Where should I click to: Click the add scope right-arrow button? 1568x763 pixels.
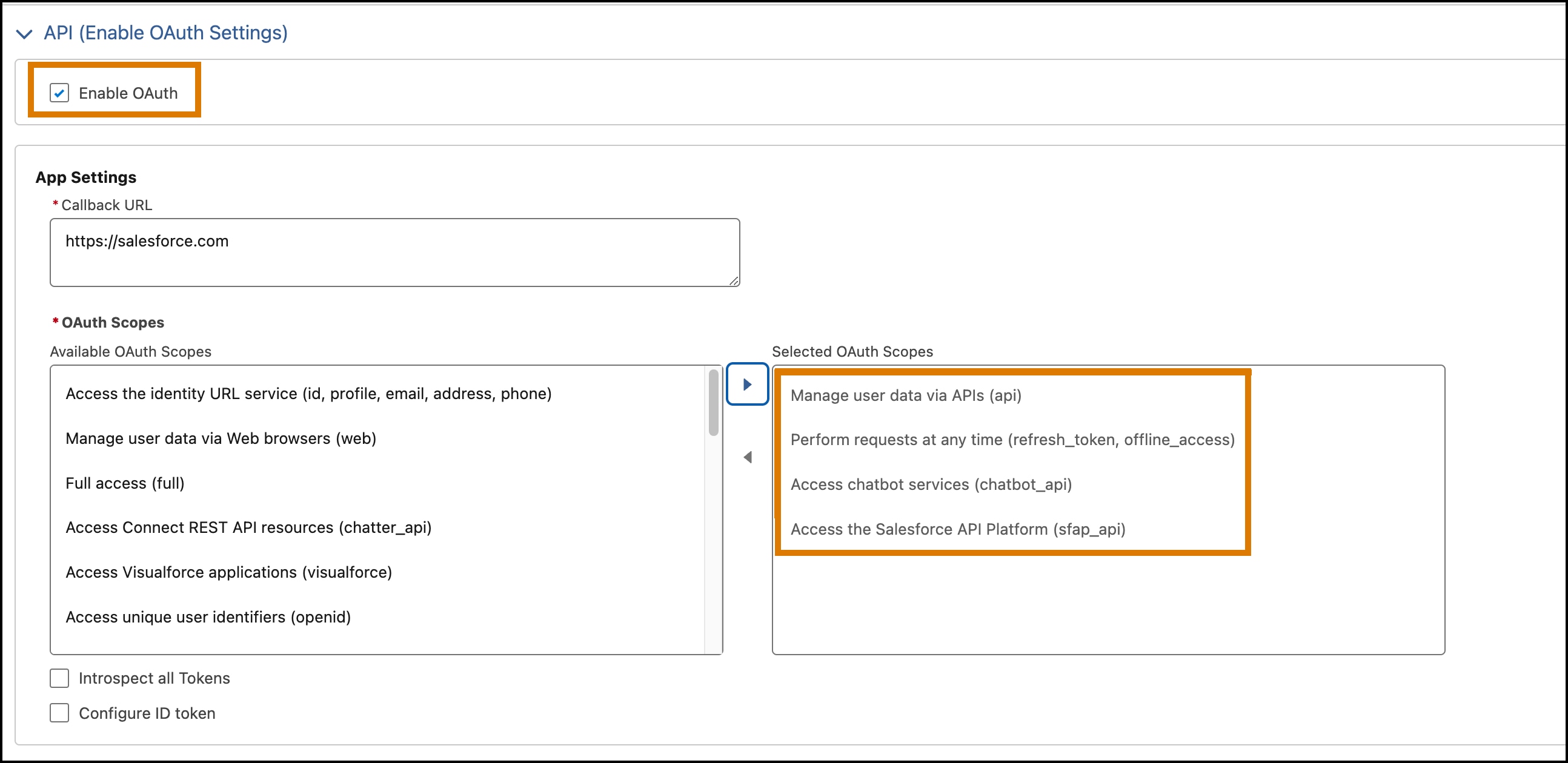748,384
